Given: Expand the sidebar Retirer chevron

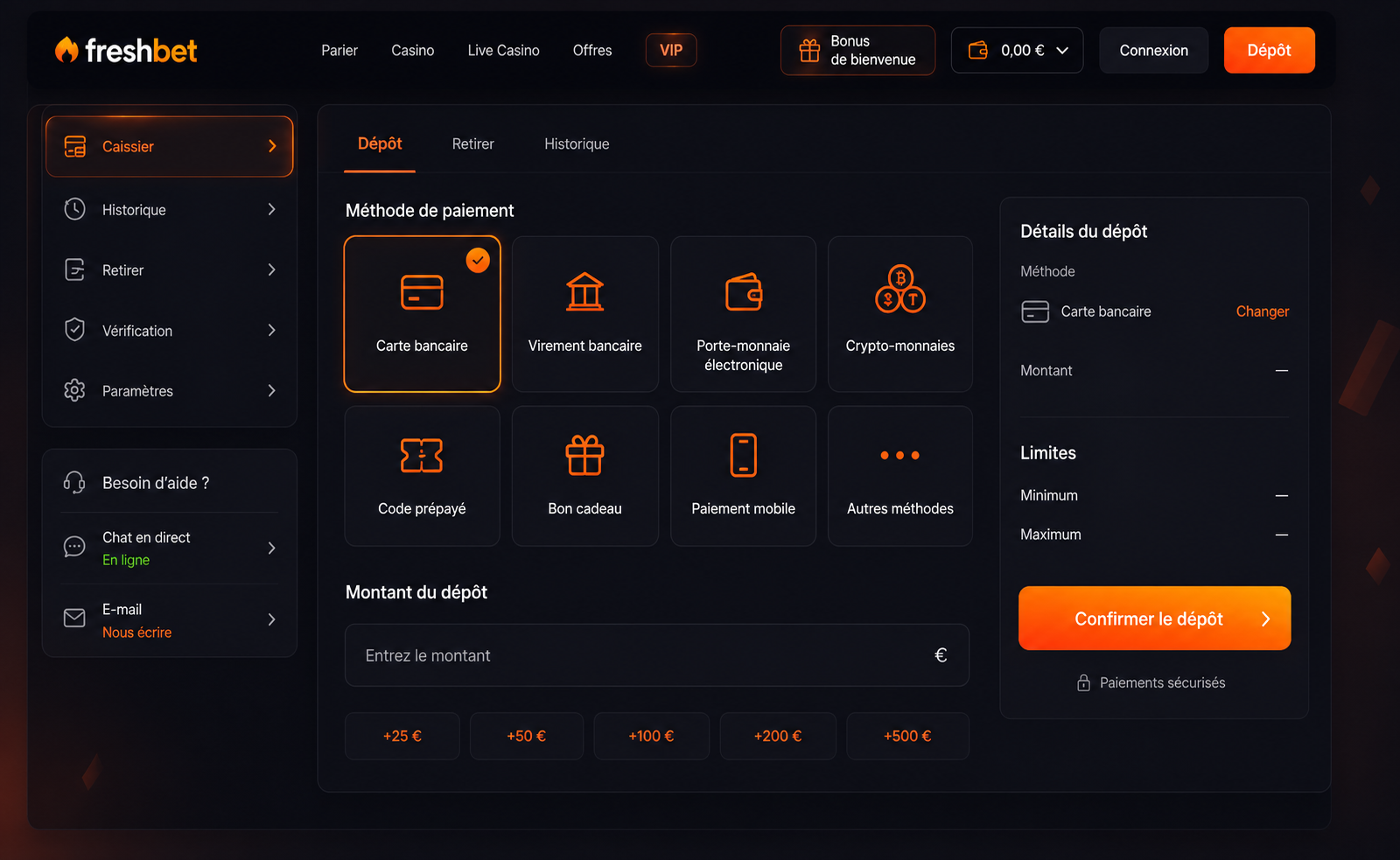Looking at the screenshot, I should tap(271, 269).
